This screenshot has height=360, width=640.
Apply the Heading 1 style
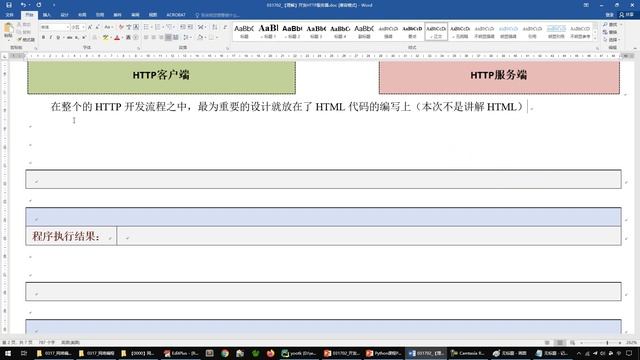pos(268,31)
